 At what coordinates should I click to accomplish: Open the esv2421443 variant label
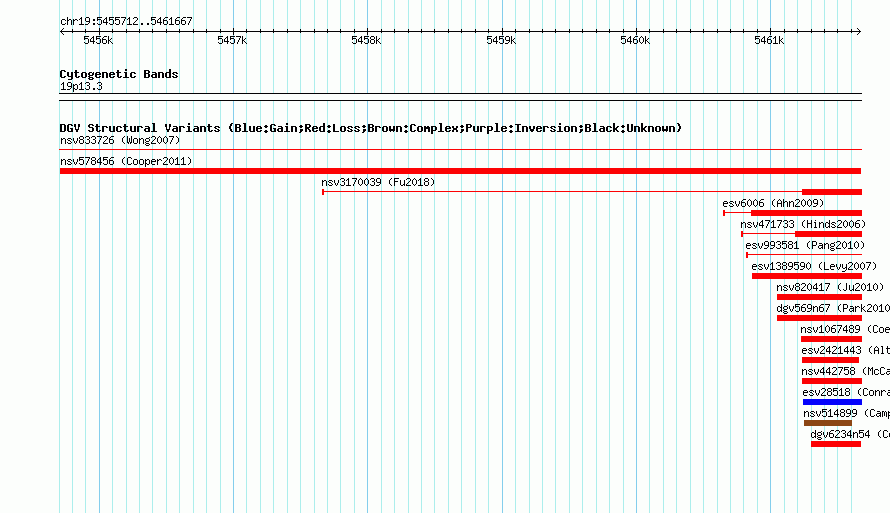[x=845, y=350]
